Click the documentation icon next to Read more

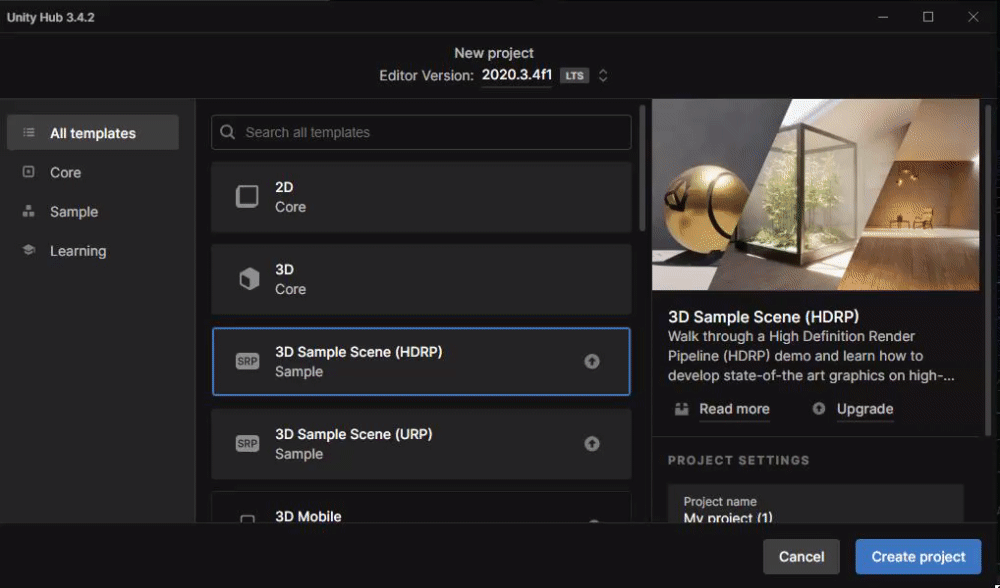(x=683, y=409)
